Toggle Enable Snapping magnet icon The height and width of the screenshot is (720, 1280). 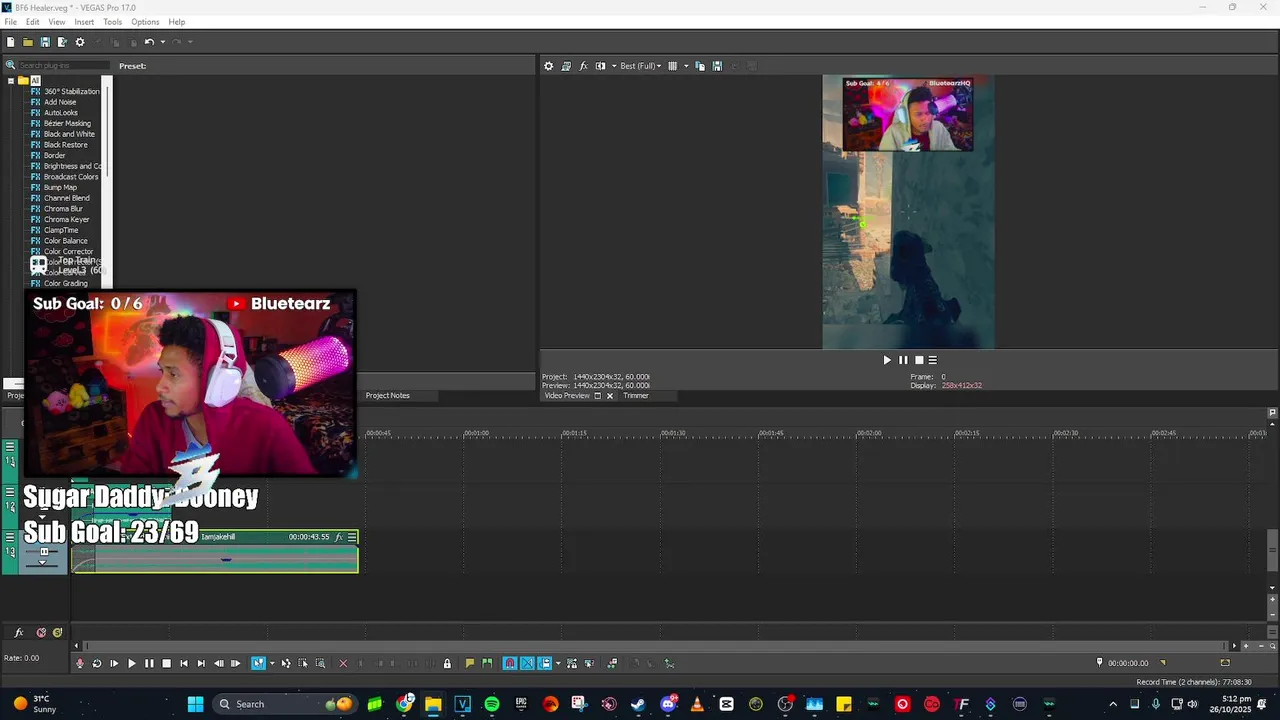pyautogui.click(x=510, y=663)
